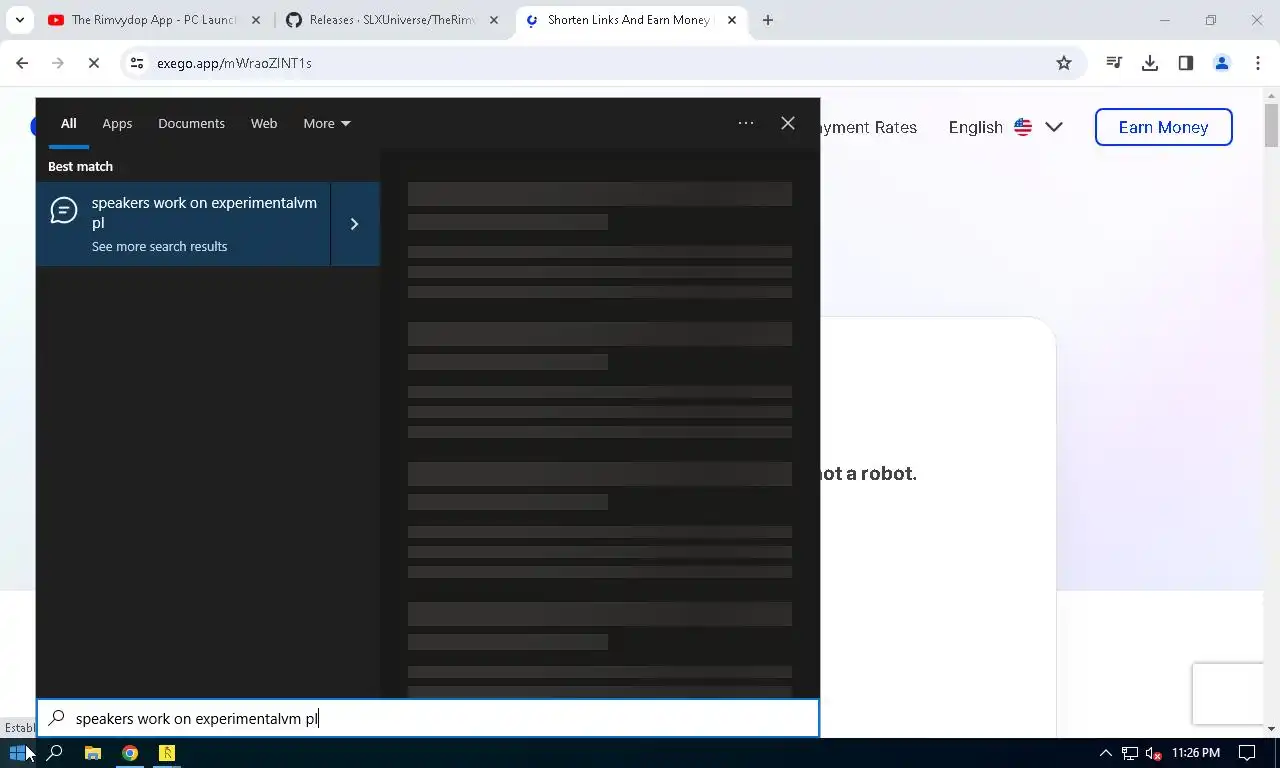The height and width of the screenshot is (768, 1280).
Task: Select the Documents search filter tab
Action: click(191, 123)
